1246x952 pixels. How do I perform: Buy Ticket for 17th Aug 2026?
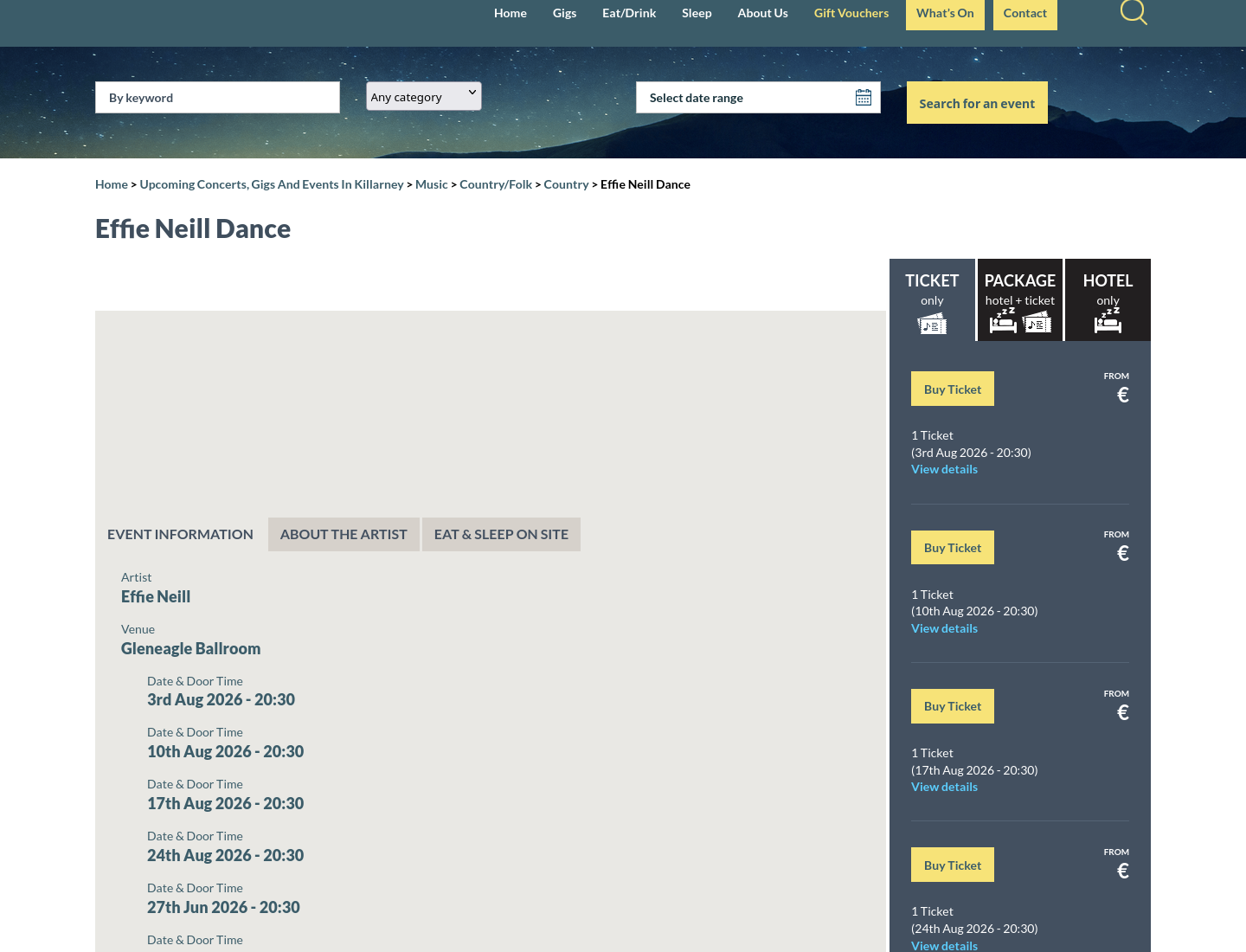coord(953,706)
